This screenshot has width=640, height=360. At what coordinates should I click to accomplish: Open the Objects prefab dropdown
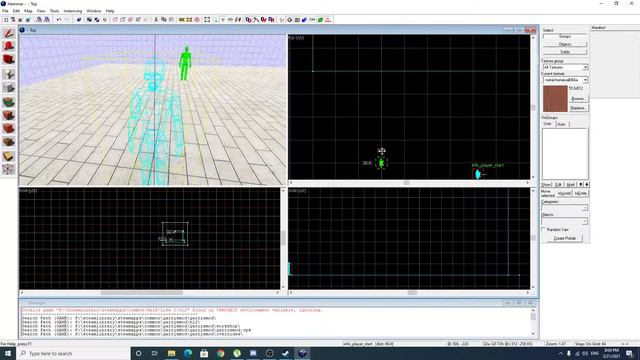(565, 221)
